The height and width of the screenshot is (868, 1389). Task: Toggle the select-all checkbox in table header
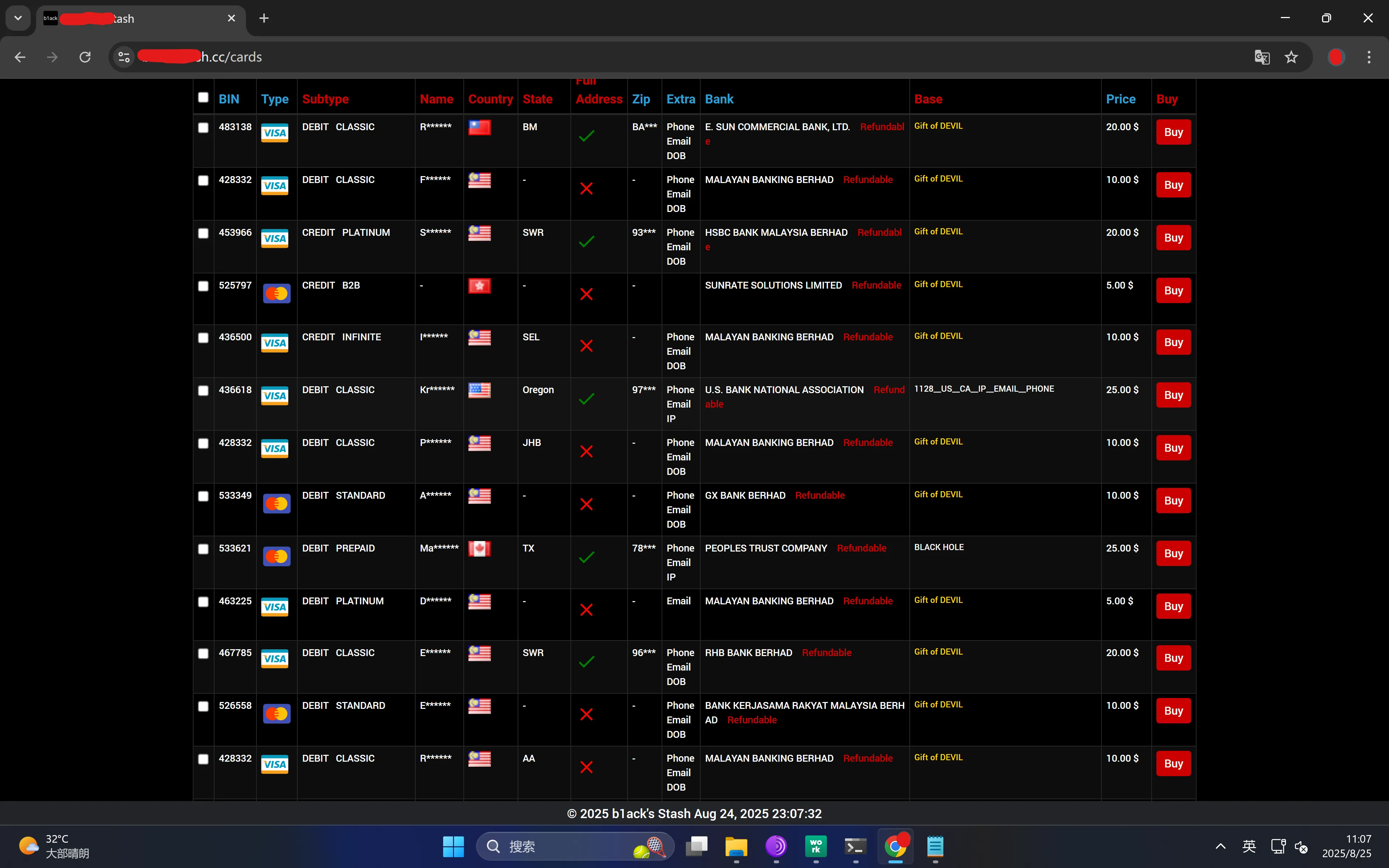coord(203,98)
